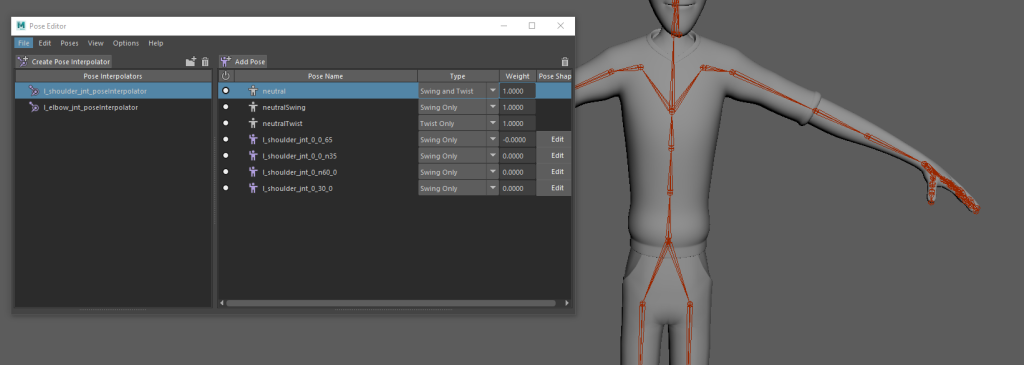The image size is (1024, 365).
Task: Click the power icon column header
Action: (226, 76)
